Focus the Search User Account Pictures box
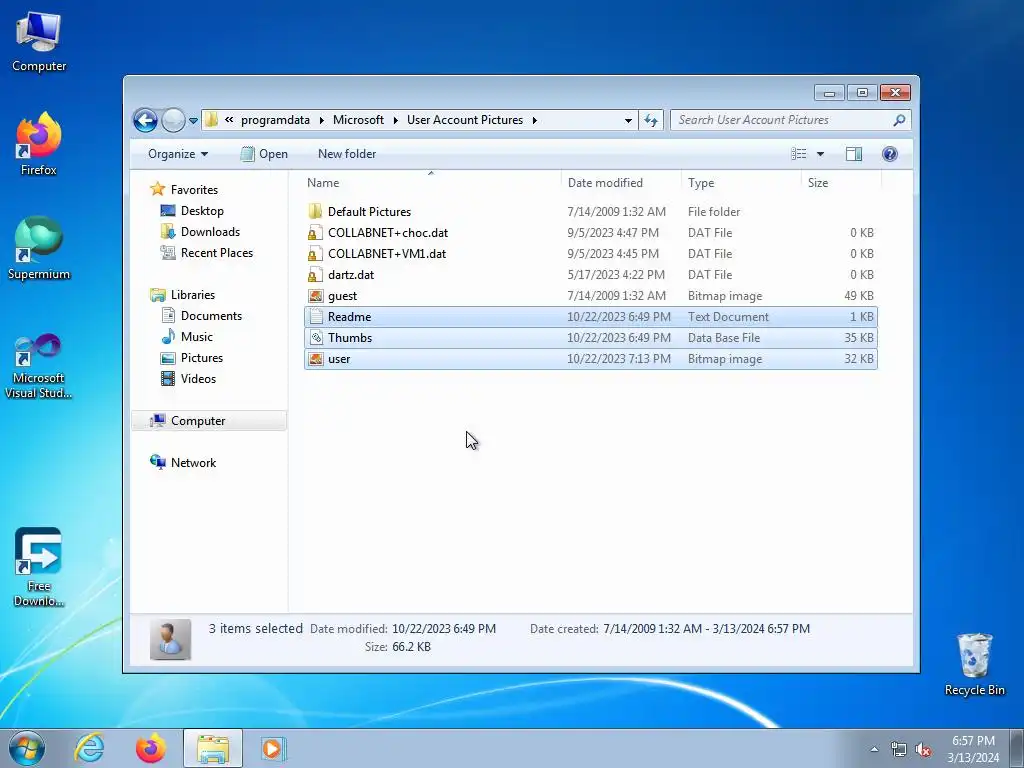This screenshot has width=1024, height=768. 783,120
